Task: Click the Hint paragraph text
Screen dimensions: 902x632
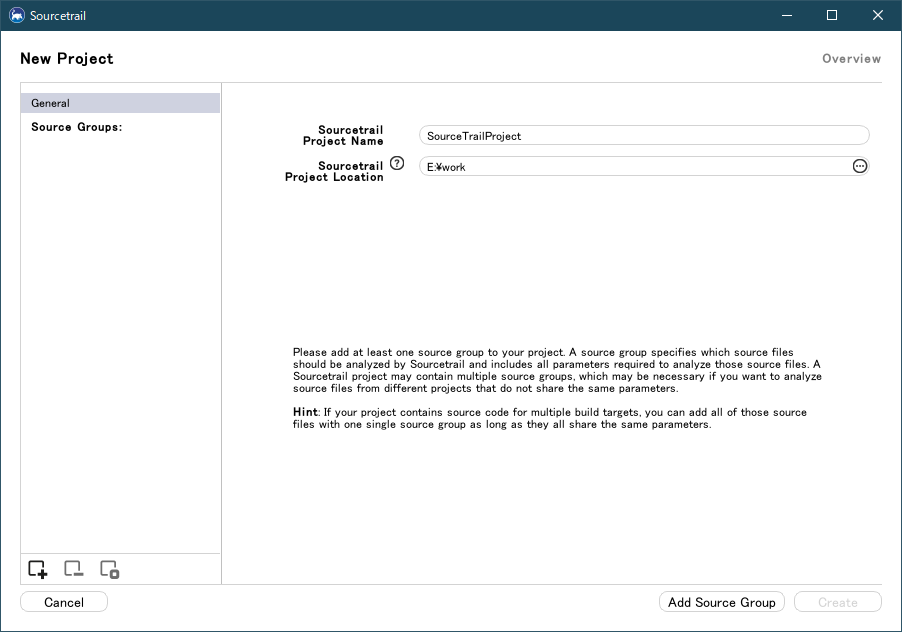Action: click(550, 418)
